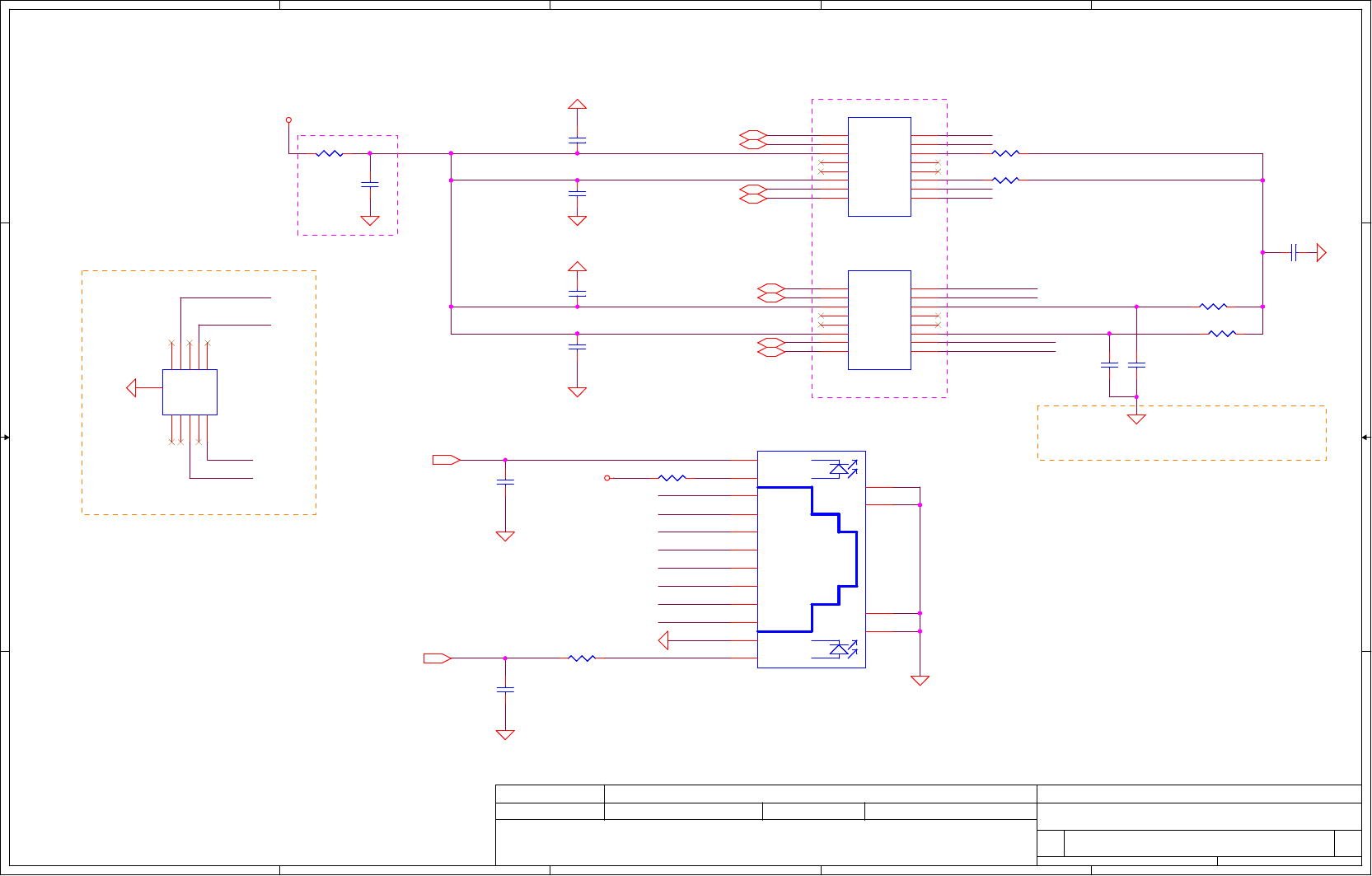Click the power arrow above the lower IC nets
The image size is (1372, 876).
tap(577, 267)
